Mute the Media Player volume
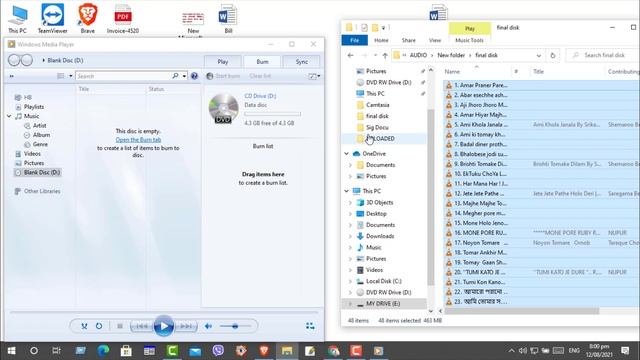The image size is (640, 360). click(x=209, y=326)
